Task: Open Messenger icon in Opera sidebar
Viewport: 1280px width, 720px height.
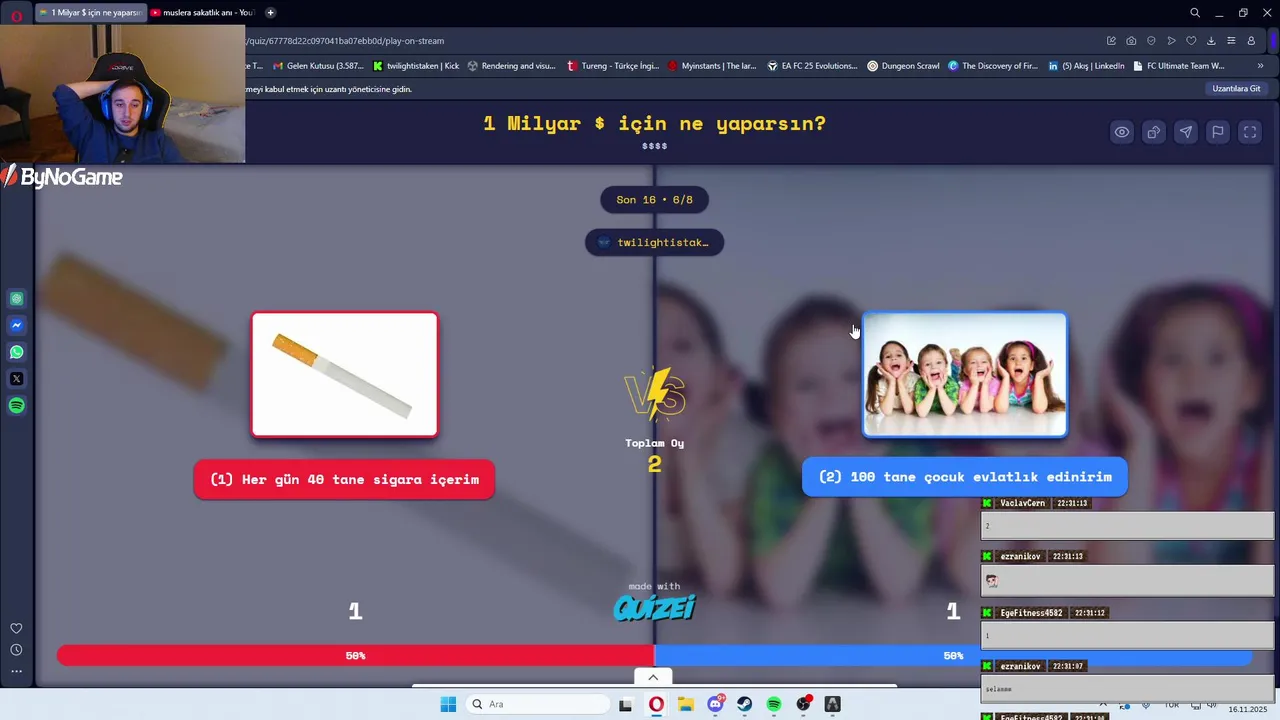Action: tap(16, 325)
